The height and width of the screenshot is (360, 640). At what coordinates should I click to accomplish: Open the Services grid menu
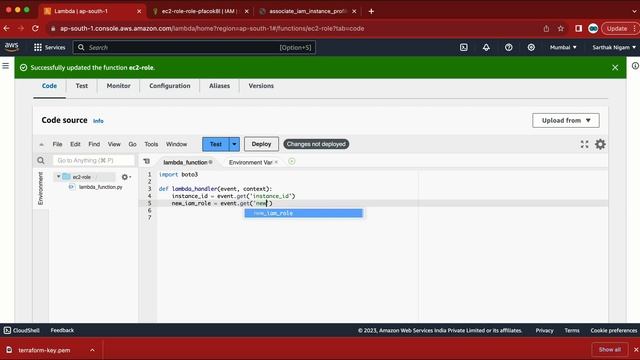(x=49, y=47)
